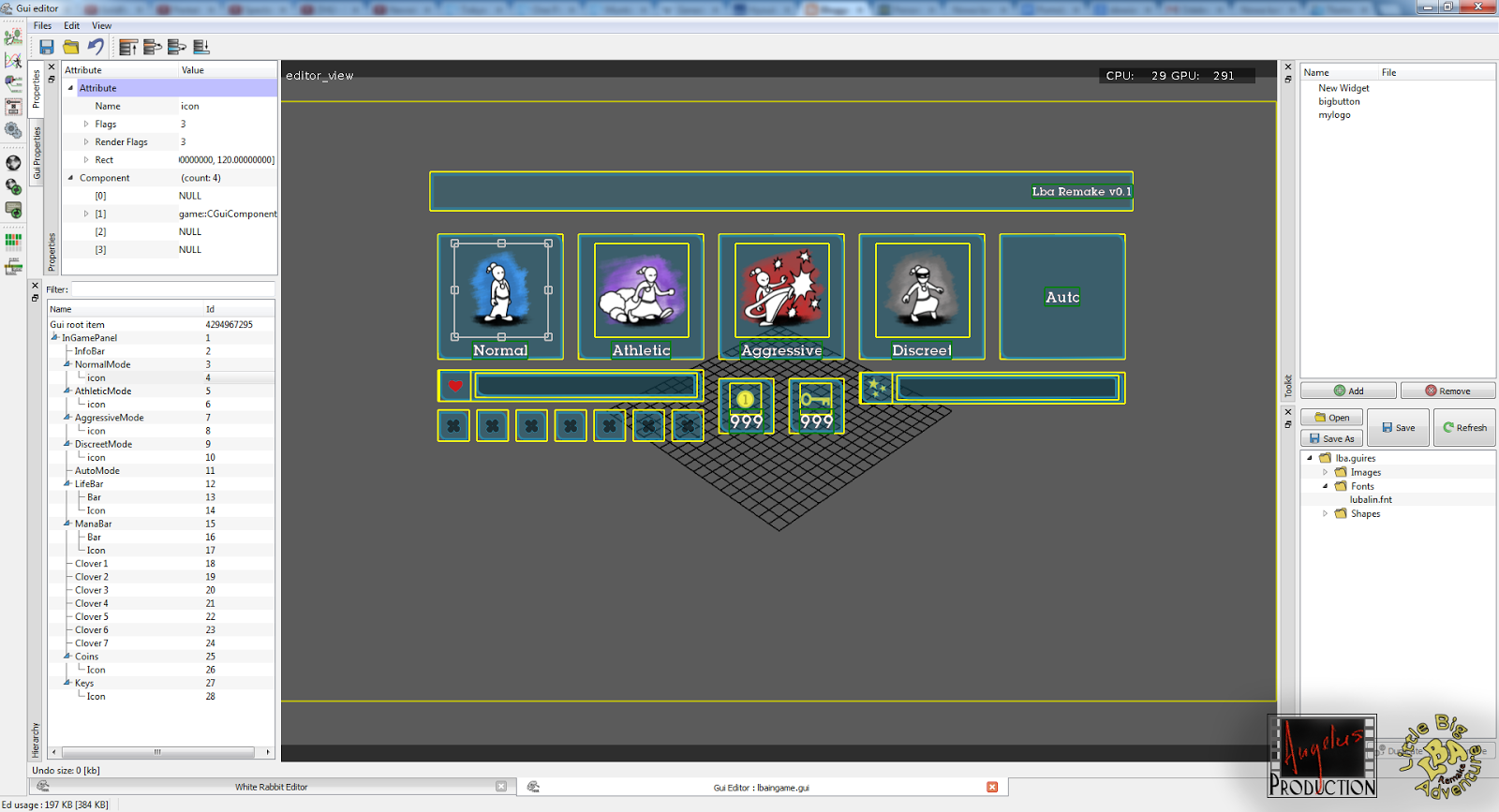
Task: Expand component entry [1]
Action: pyautogui.click(x=86, y=214)
